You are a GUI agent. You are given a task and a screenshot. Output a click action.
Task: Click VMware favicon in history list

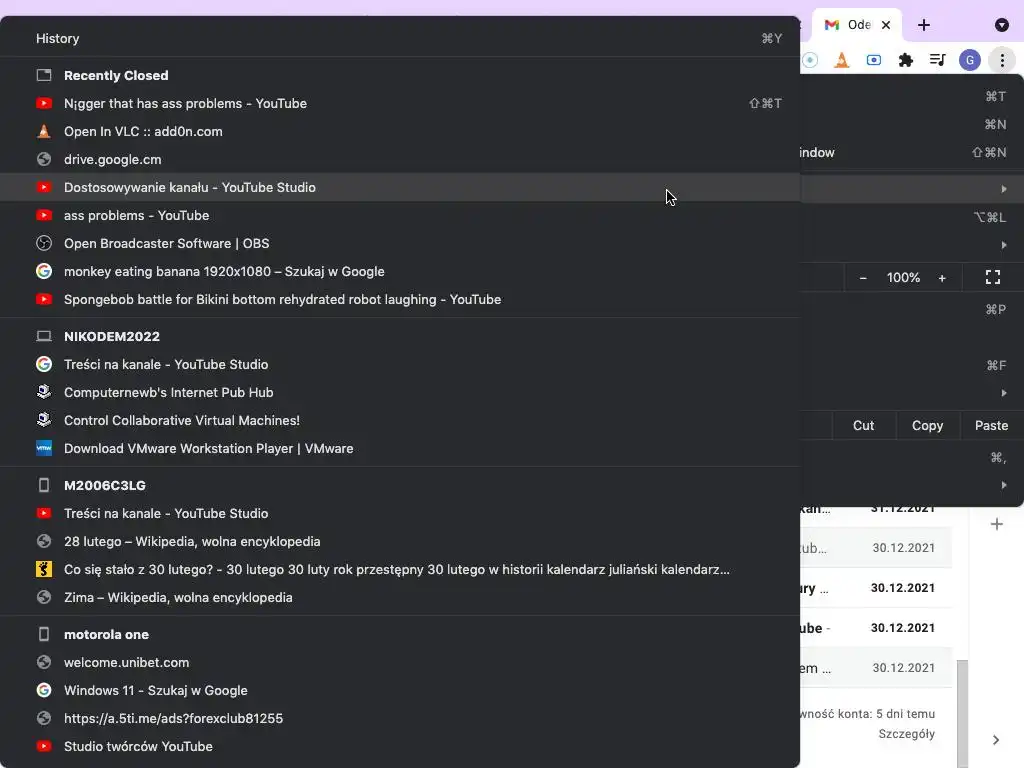pyautogui.click(x=44, y=449)
